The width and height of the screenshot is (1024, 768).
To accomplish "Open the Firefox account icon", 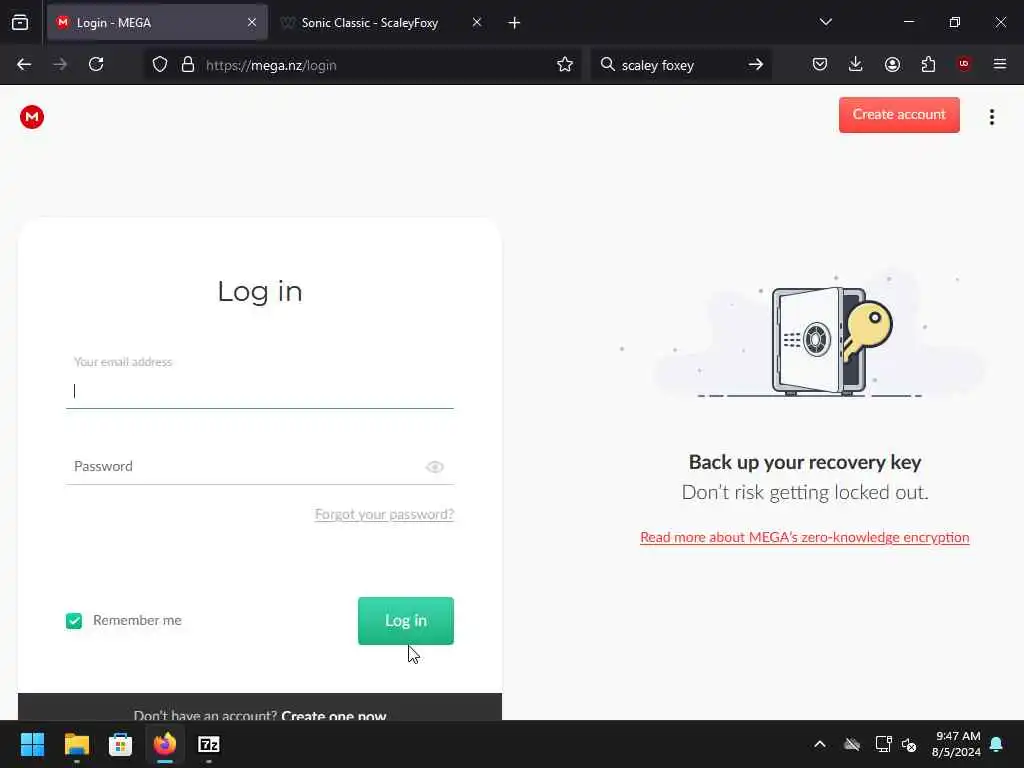I will pos(892,65).
